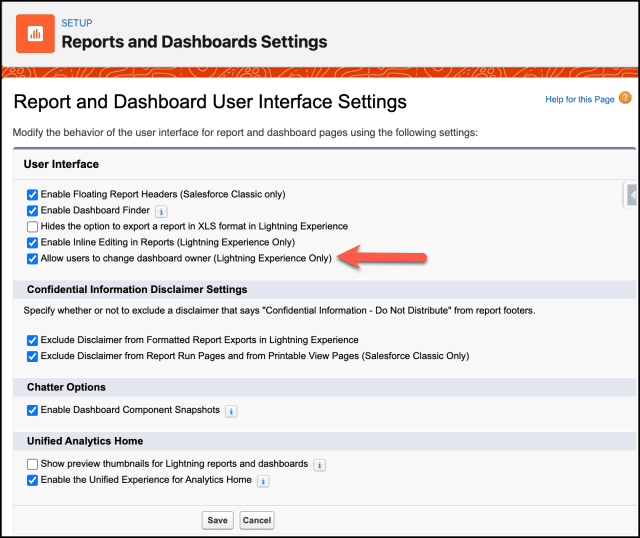Uncheck Enable Dashboard Finder checkbox
This screenshot has height=538, width=640.
[x=33, y=210]
